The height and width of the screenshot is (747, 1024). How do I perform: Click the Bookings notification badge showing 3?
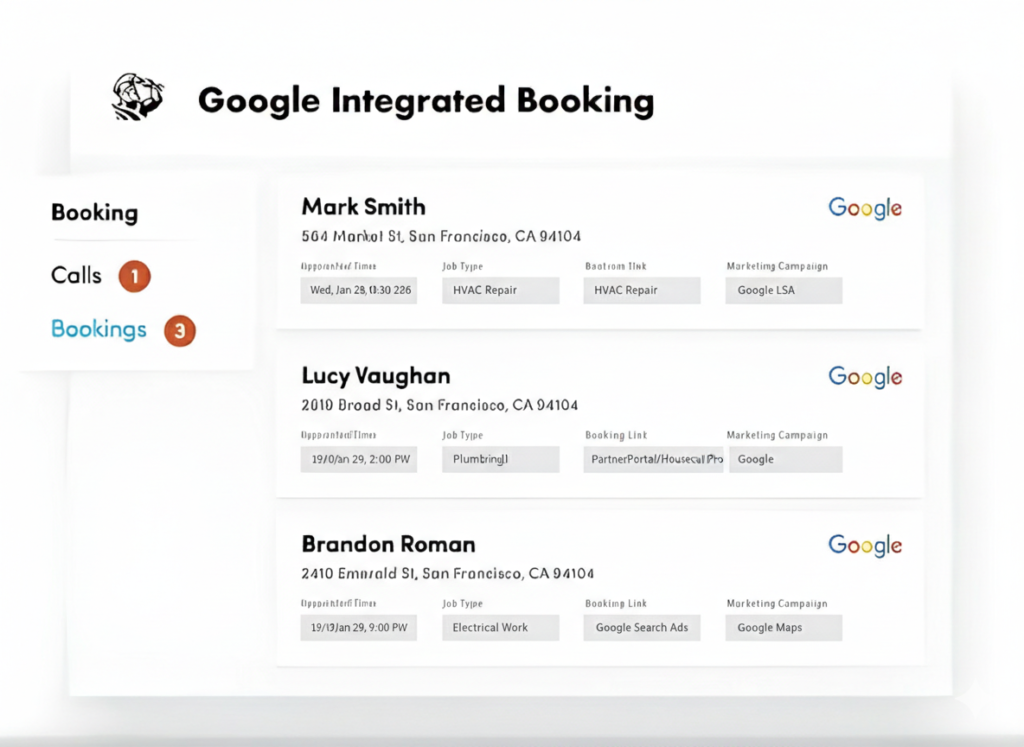pyautogui.click(x=179, y=331)
